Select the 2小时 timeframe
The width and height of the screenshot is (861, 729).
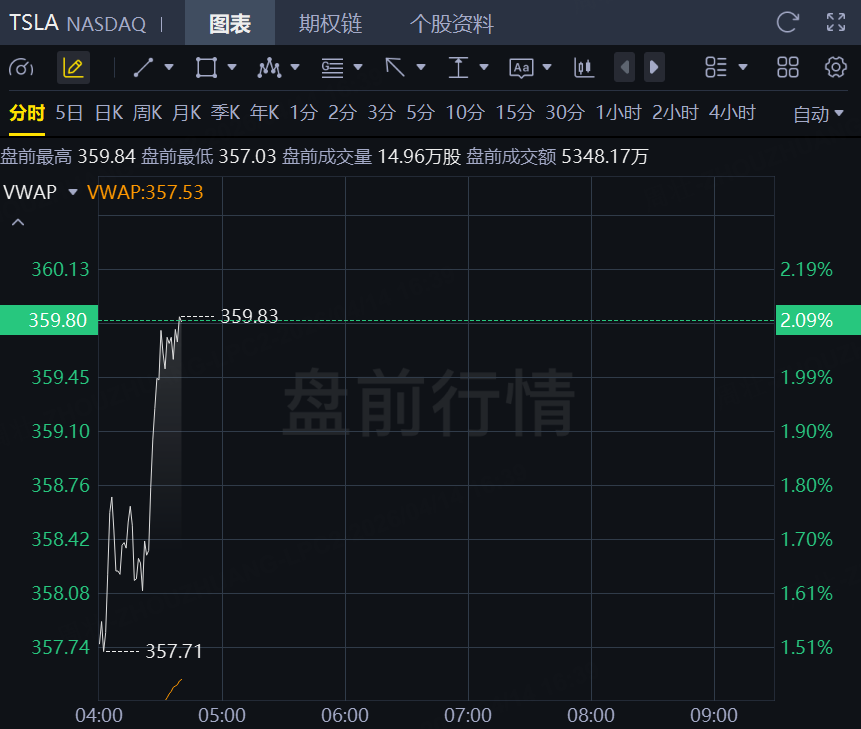point(675,113)
